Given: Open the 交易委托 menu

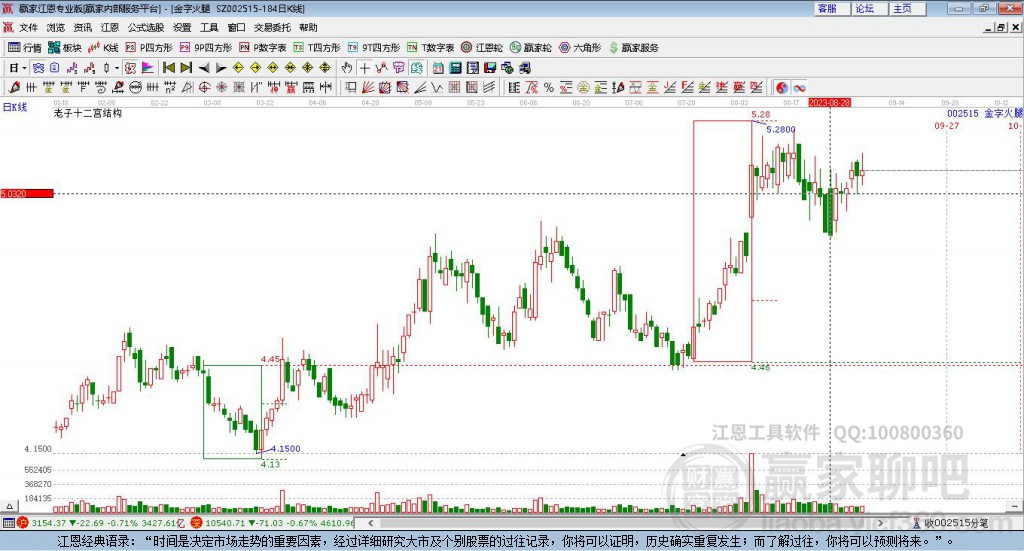Looking at the screenshot, I should 272,27.
